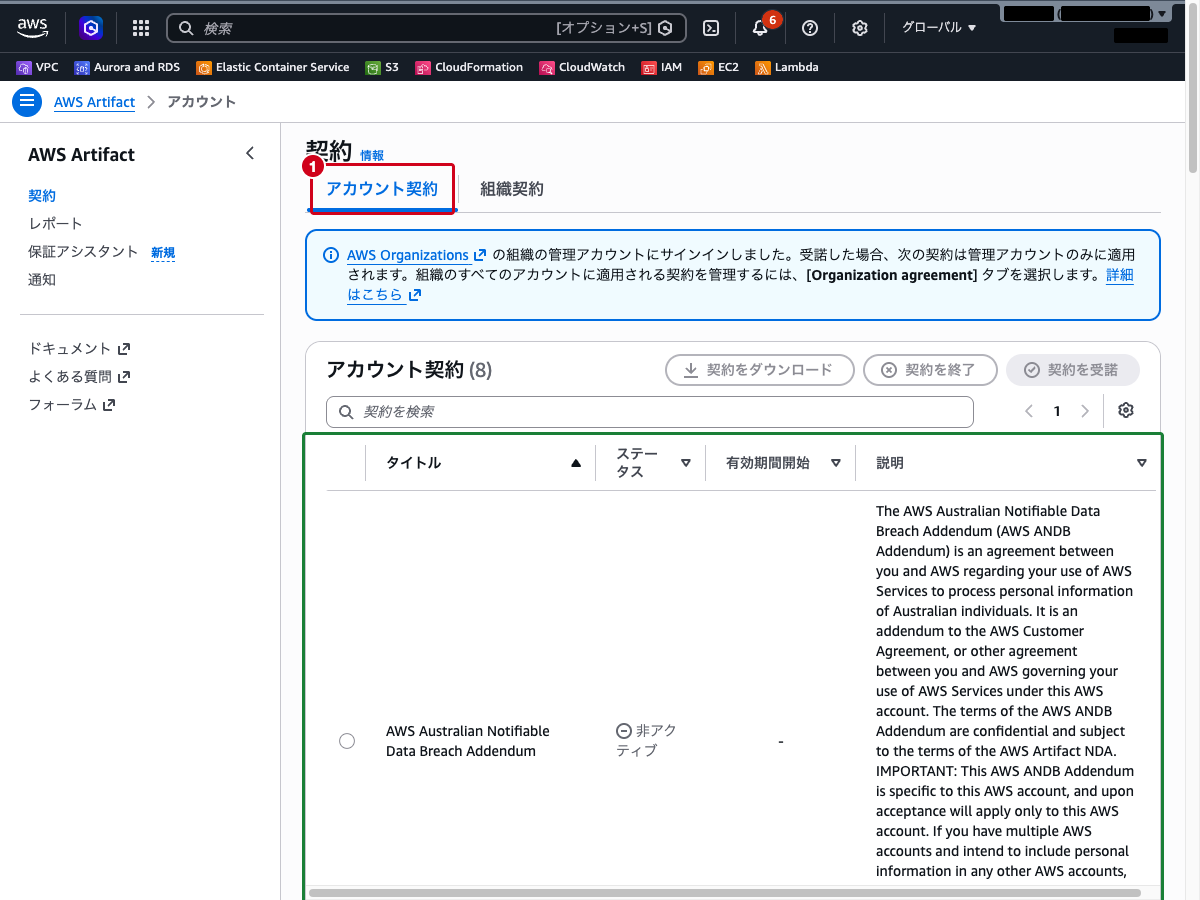This screenshot has height=900, width=1200.
Task: Switch to アカウント契約 tab
Action: click(382, 189)
